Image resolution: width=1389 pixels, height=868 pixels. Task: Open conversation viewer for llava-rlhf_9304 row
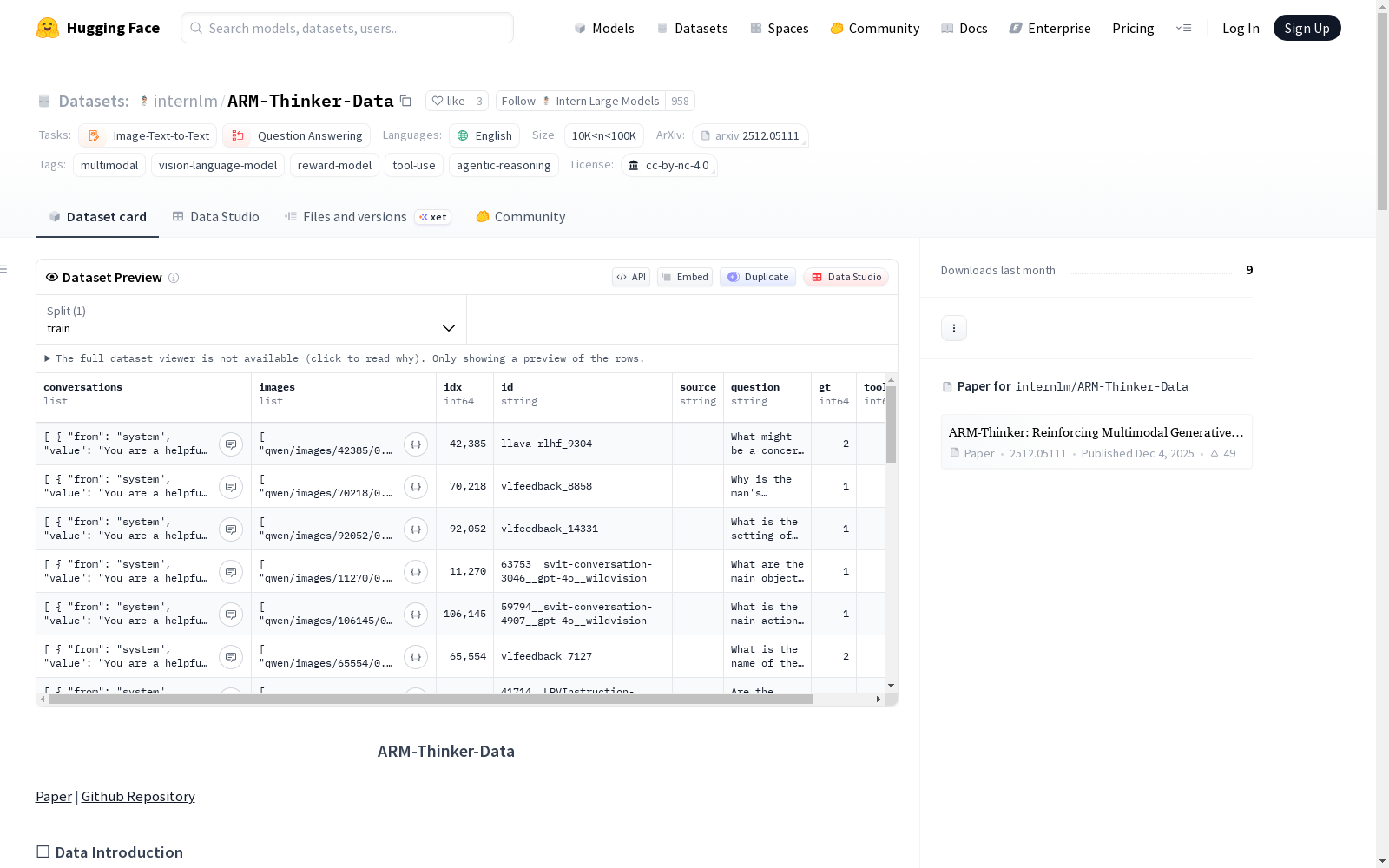point(231,444)
